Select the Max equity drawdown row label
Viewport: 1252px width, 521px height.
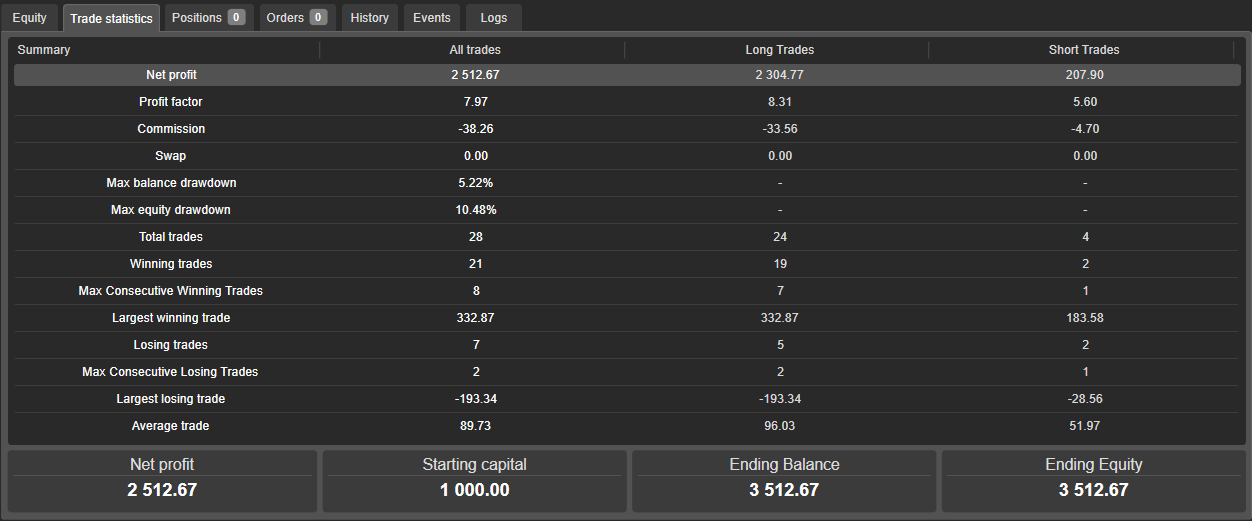(170, 210)
